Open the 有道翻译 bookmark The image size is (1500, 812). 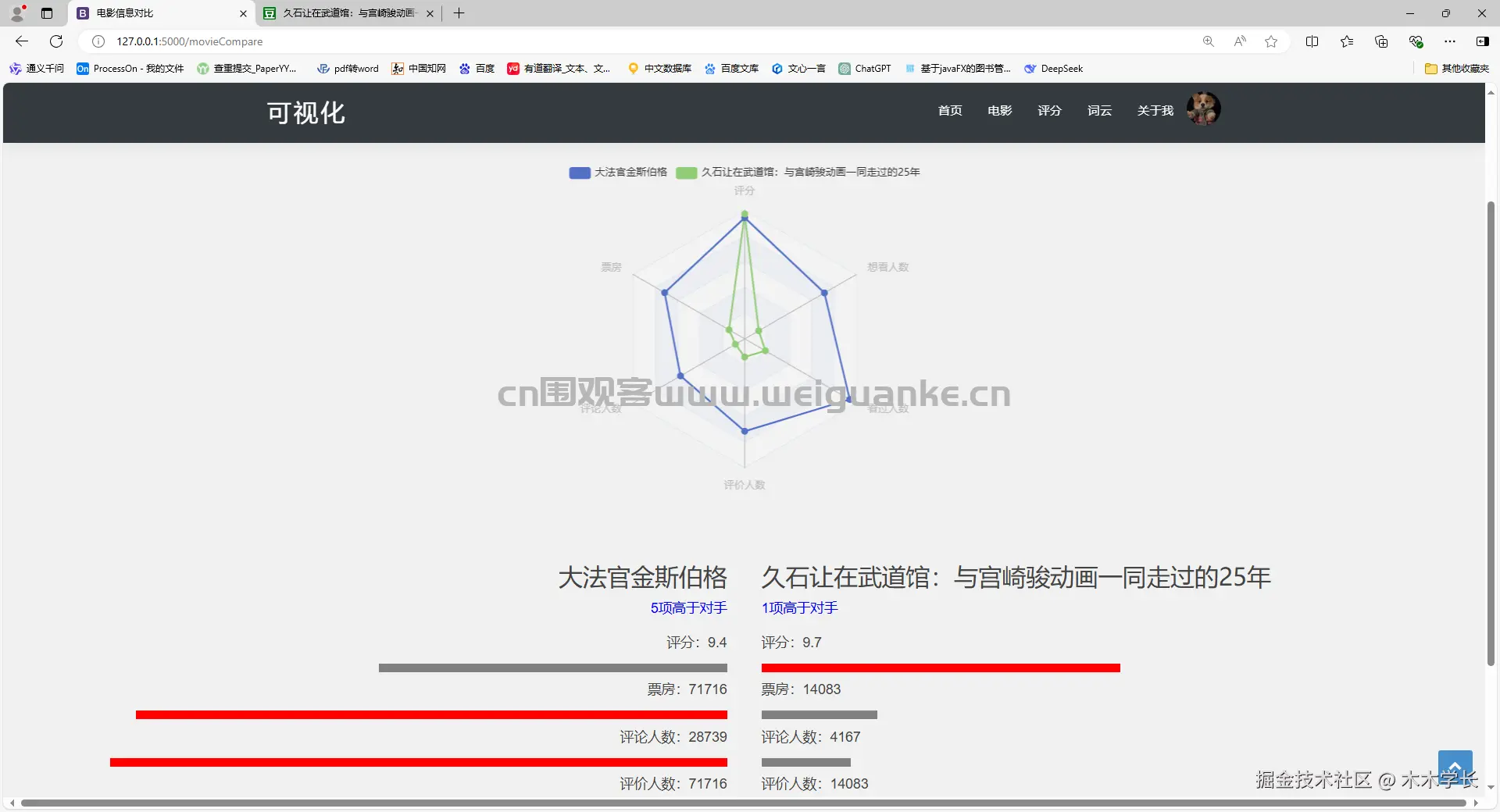(x=559, y=69)
